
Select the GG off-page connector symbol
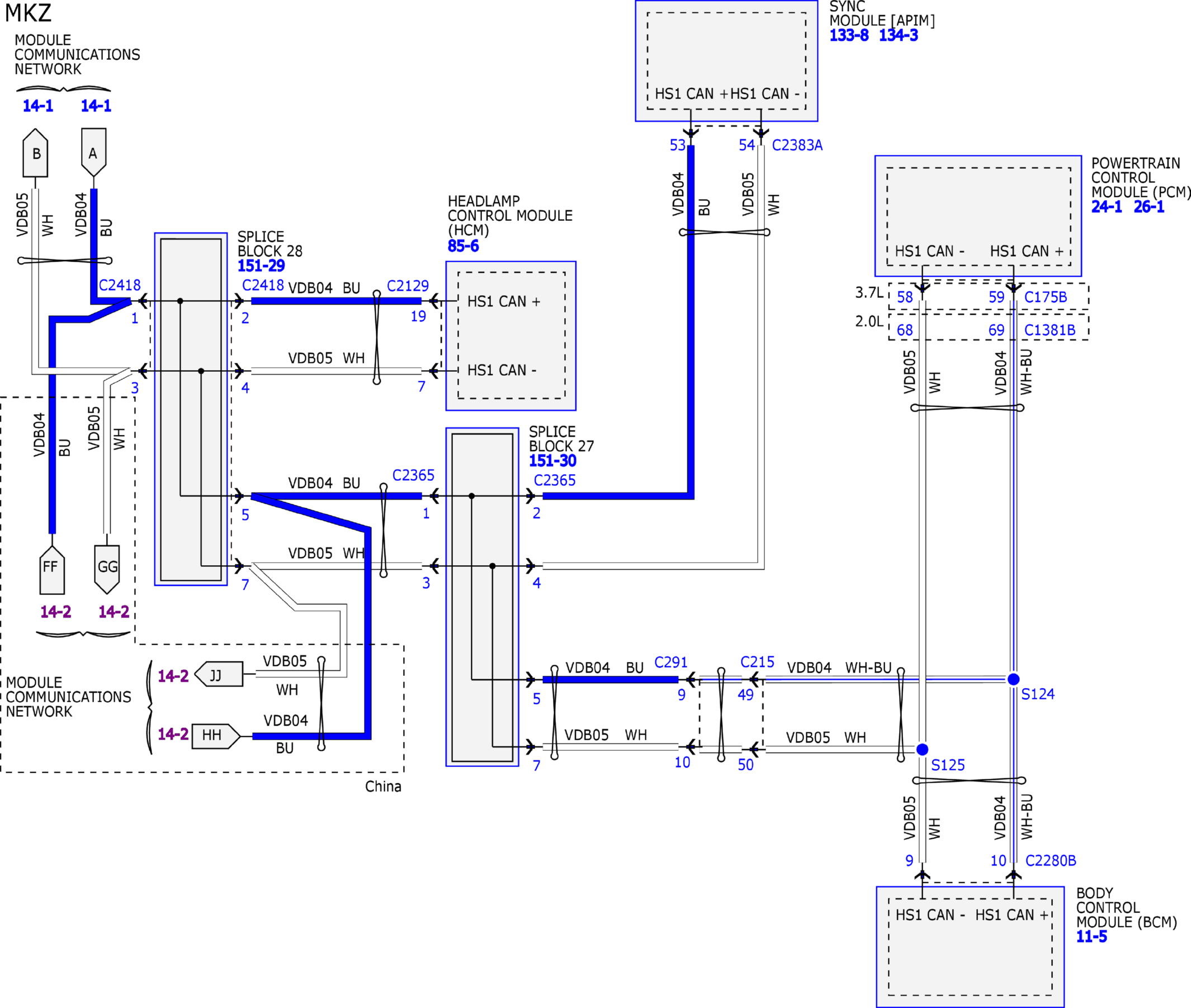pyautogui.click(x=107, y=570)
